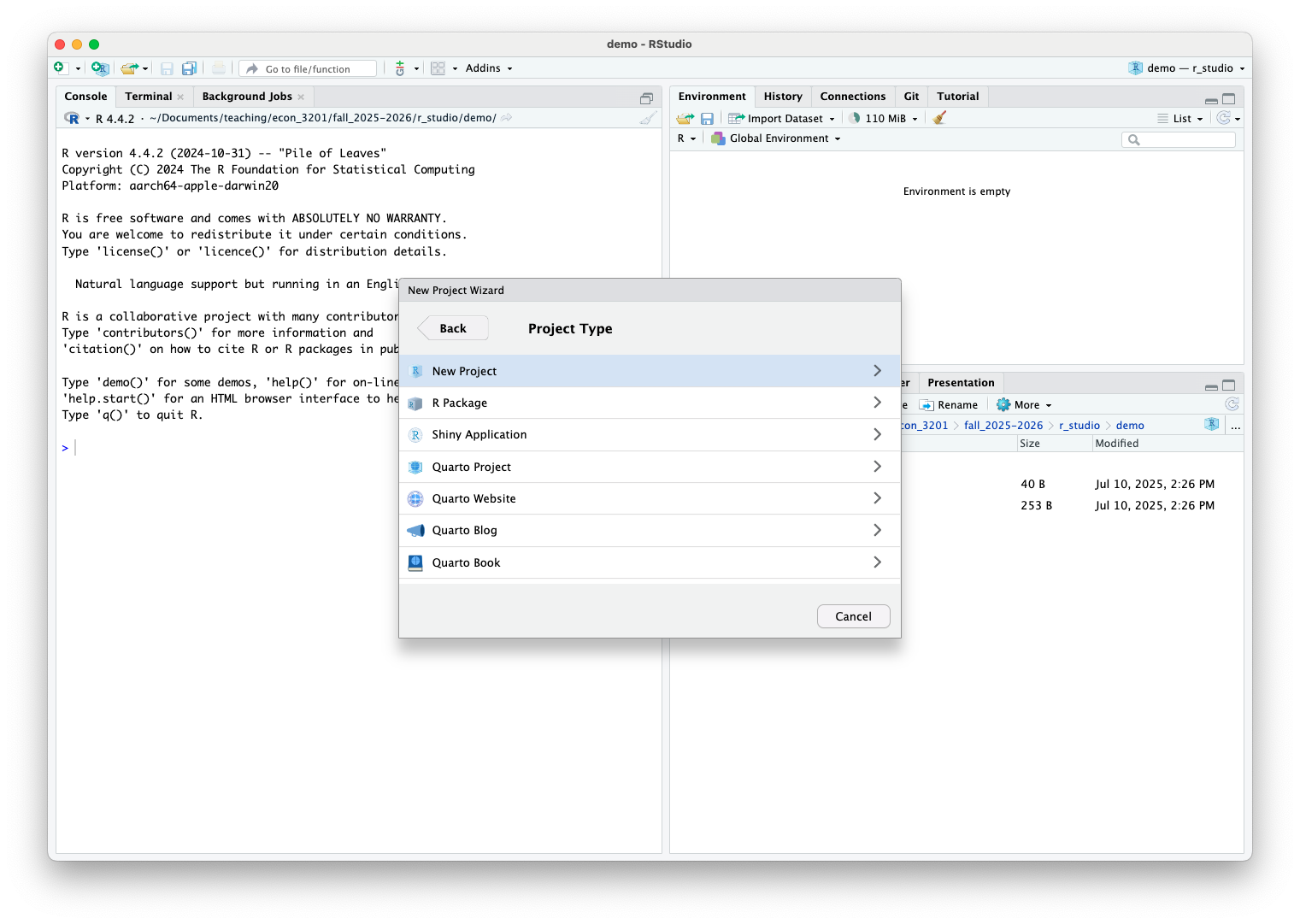Click the Save workspace floppy disk icon
Viewport: 1300px width, 924px height.
click(707, 118)
